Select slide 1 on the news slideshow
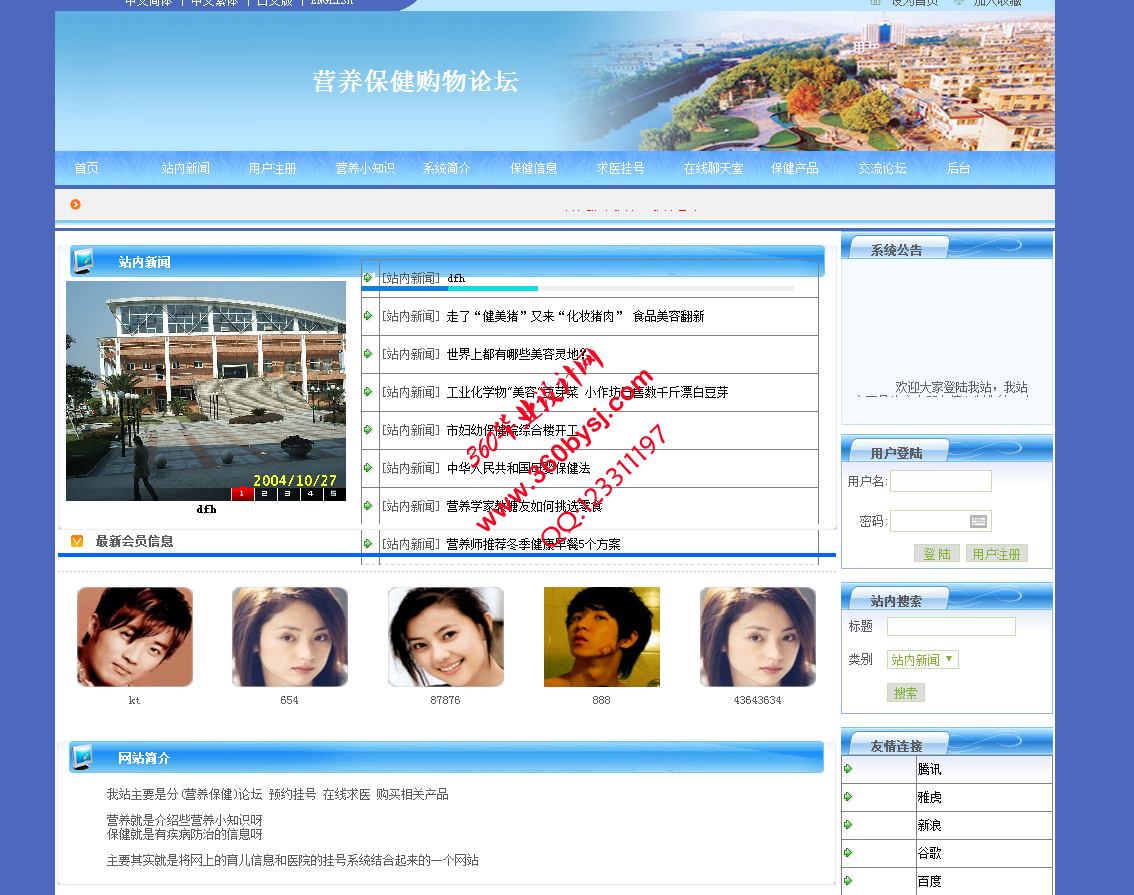This screenshot has width=1134, height=895. click(x=242, y=494)
